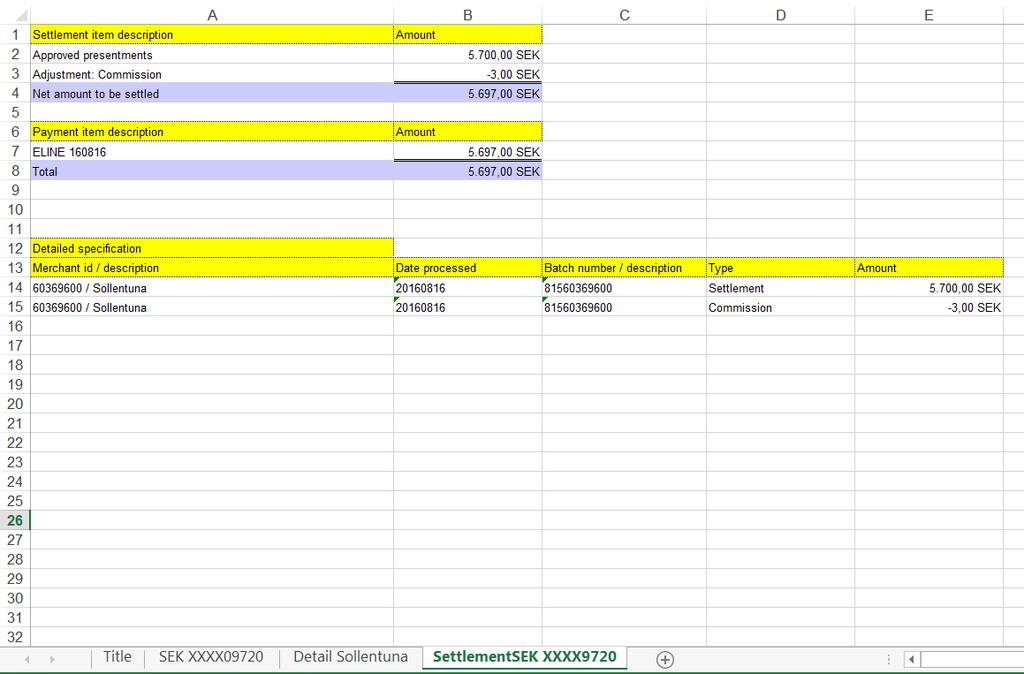This screenshot has height=674, width=1024.
Task: Click the 'Settlement' type cell
Action: 780,287
